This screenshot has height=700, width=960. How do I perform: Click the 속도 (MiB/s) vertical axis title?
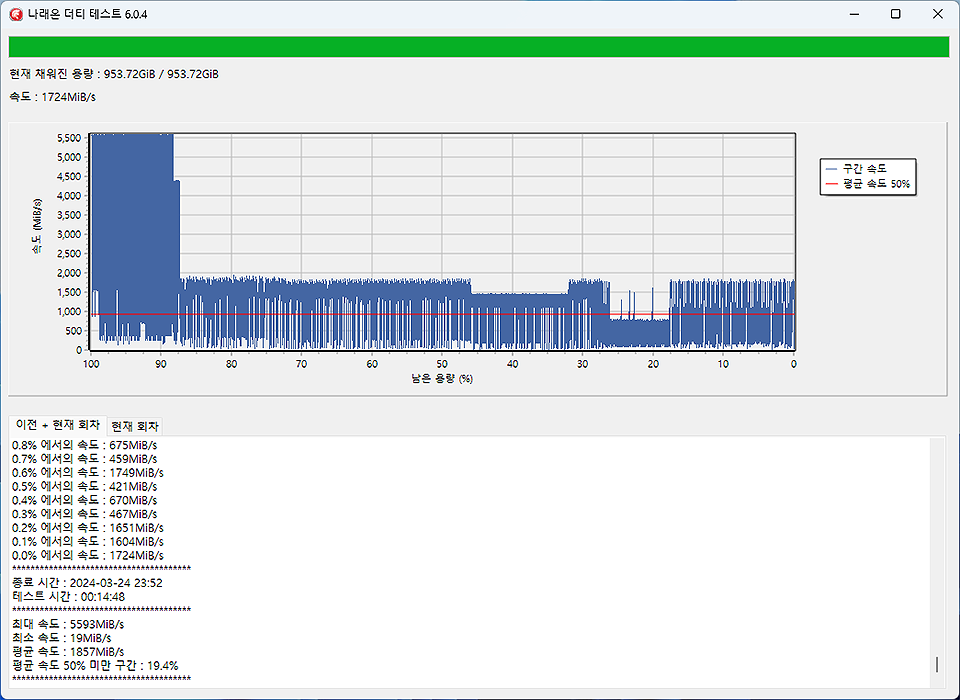(37, 241)
